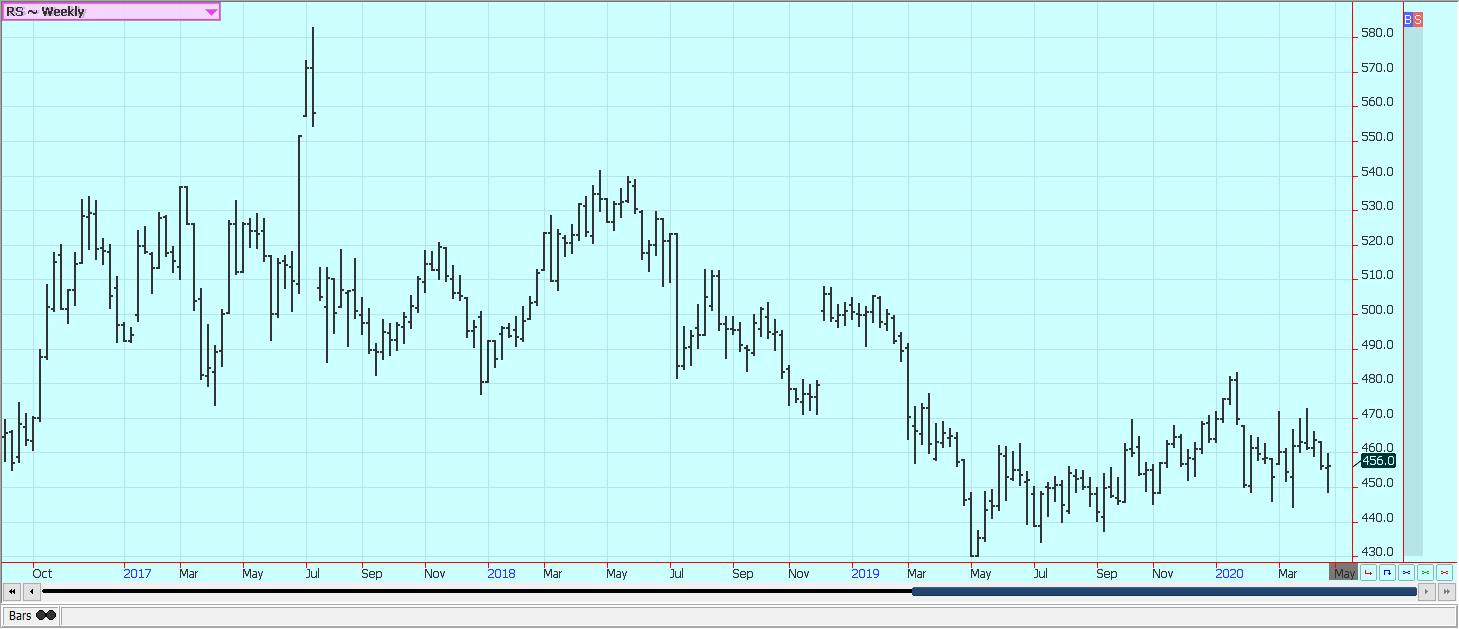
Task: Click the 2020 year label on time axis
Action: 1230,574
